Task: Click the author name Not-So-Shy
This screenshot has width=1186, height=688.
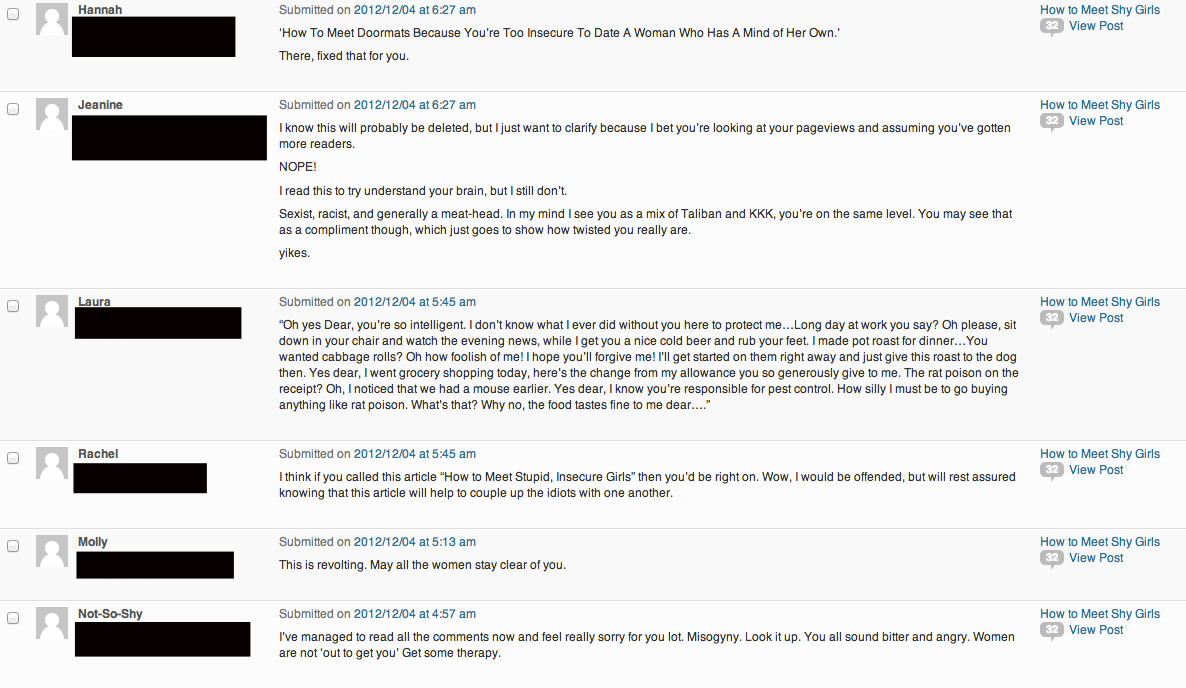Action: [x=110, y=614]
